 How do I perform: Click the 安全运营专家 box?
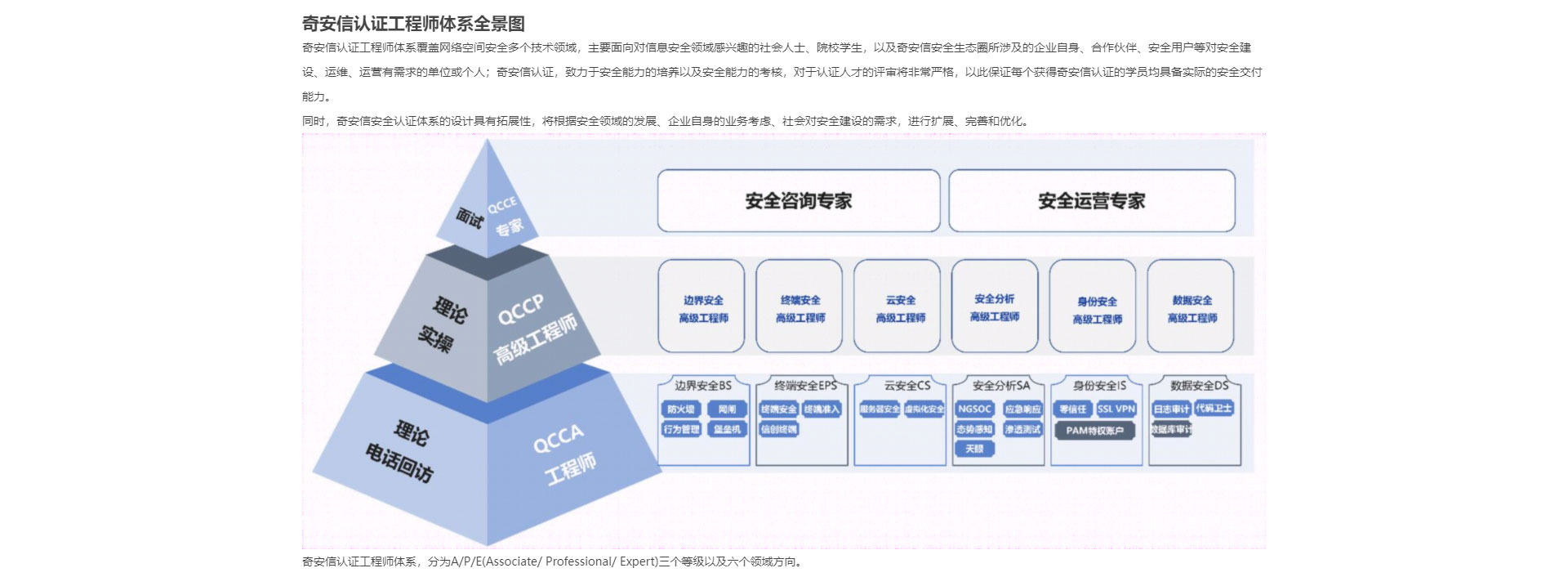pyautogui.click(x=1091, y=201)
